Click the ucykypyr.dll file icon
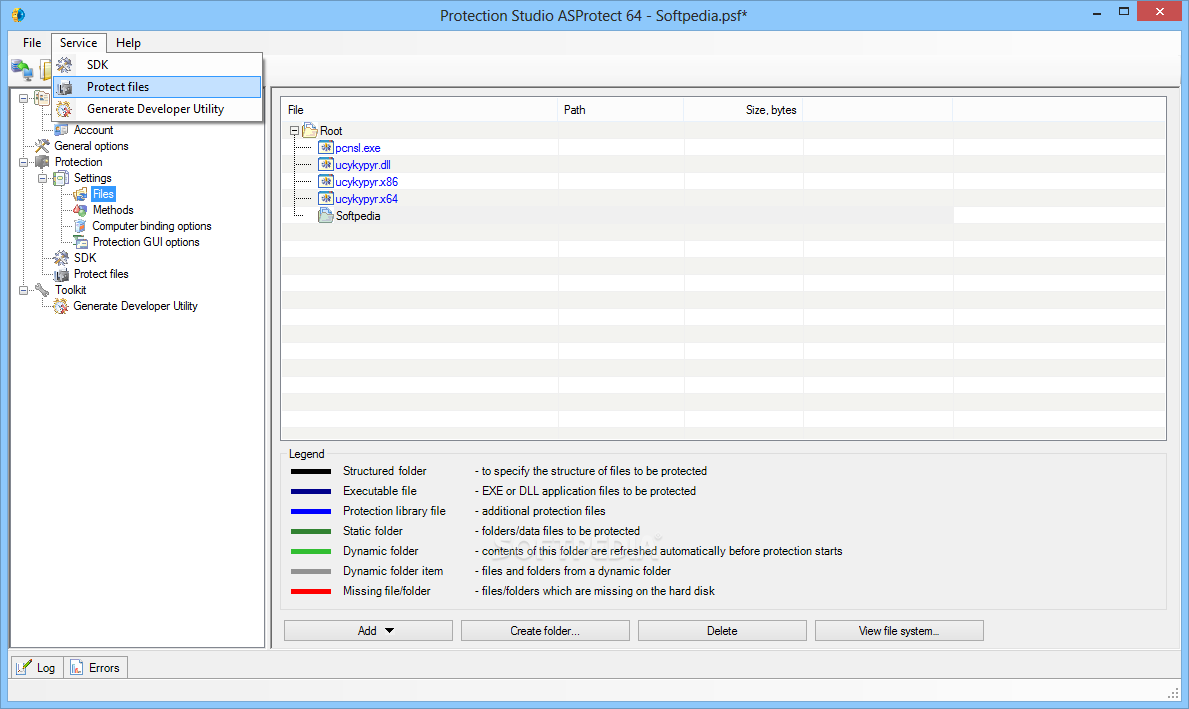 pos(326,165)
